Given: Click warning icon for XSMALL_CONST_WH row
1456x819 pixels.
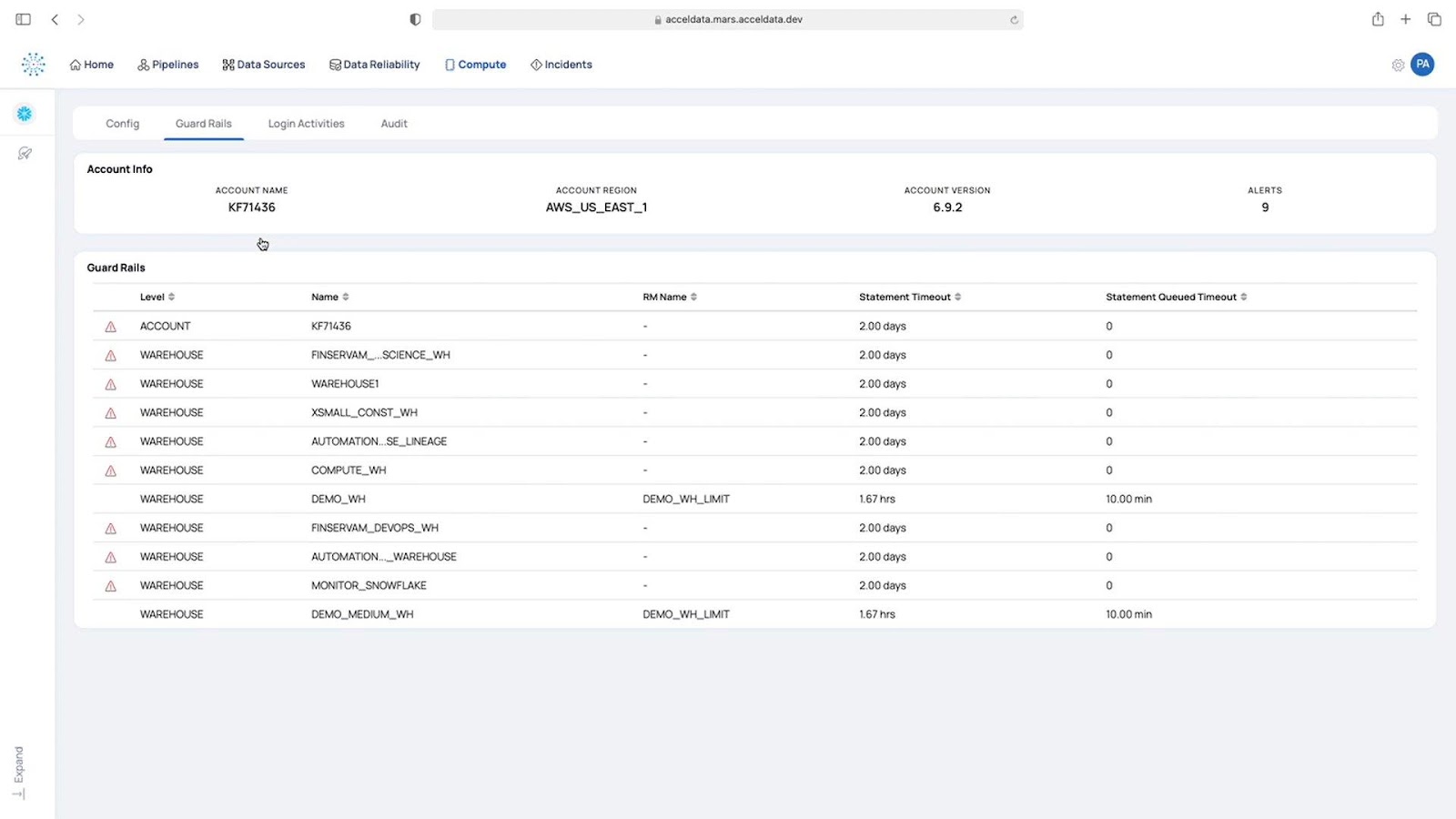Looking at the screenshot, I should pos(111,413).
